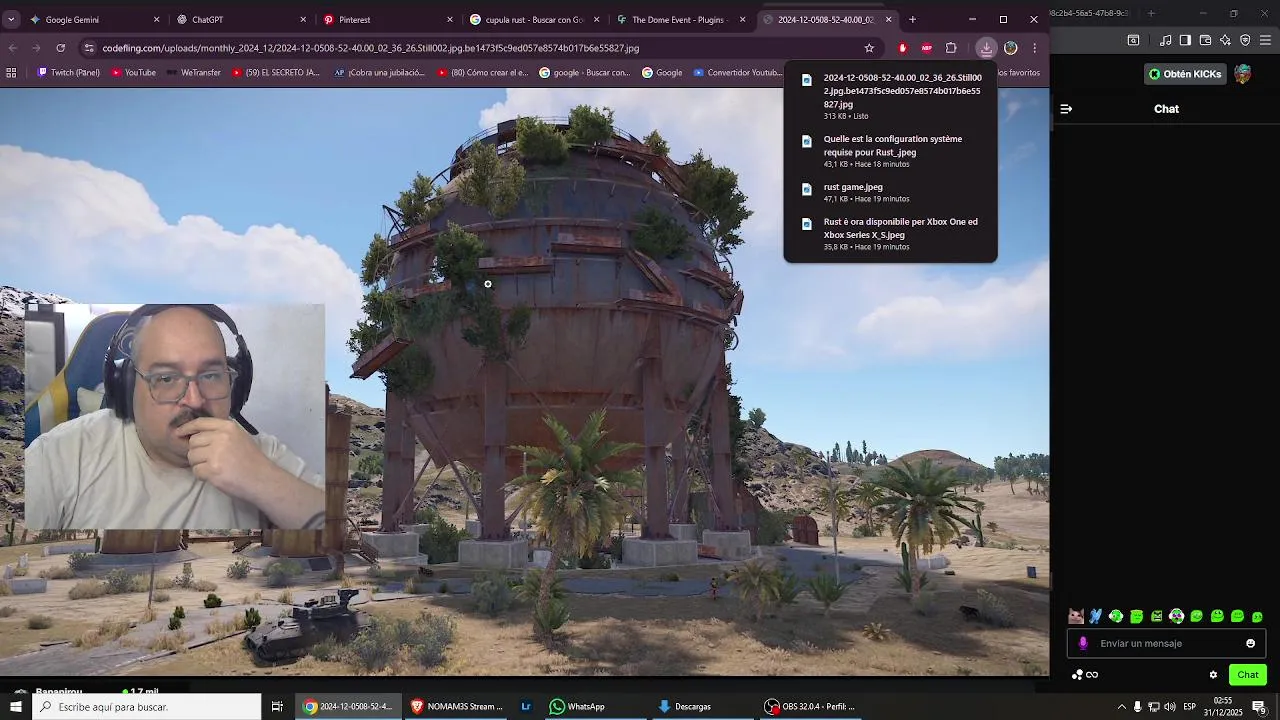Open the Chrome extensions puzzle menu
Viewport: 1280px width, 720px height.
point(951,47)
